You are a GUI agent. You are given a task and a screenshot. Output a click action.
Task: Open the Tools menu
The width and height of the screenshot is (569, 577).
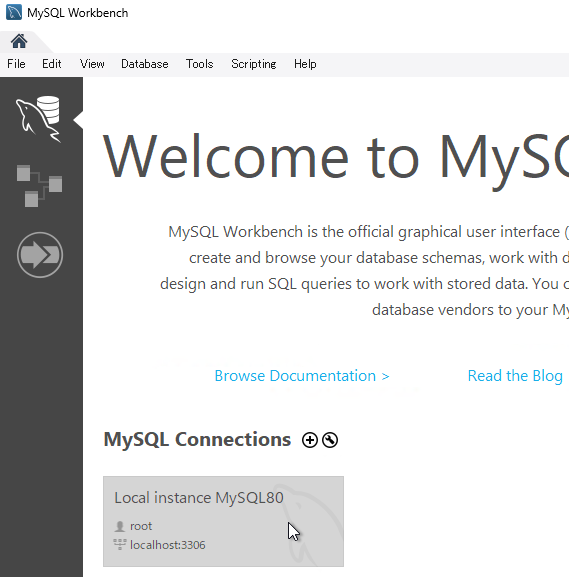coord(199,64)
